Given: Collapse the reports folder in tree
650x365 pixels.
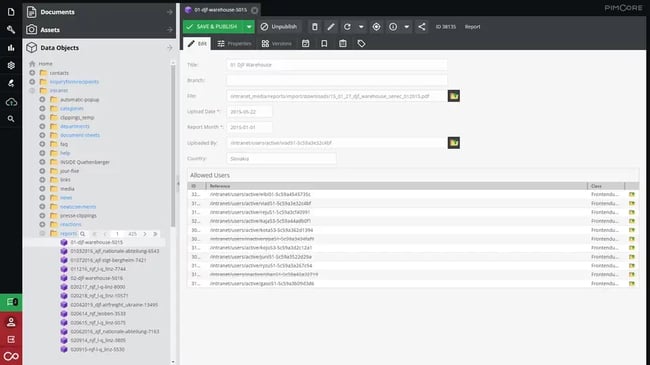Looking at the screenshot, I should (42, 234).
